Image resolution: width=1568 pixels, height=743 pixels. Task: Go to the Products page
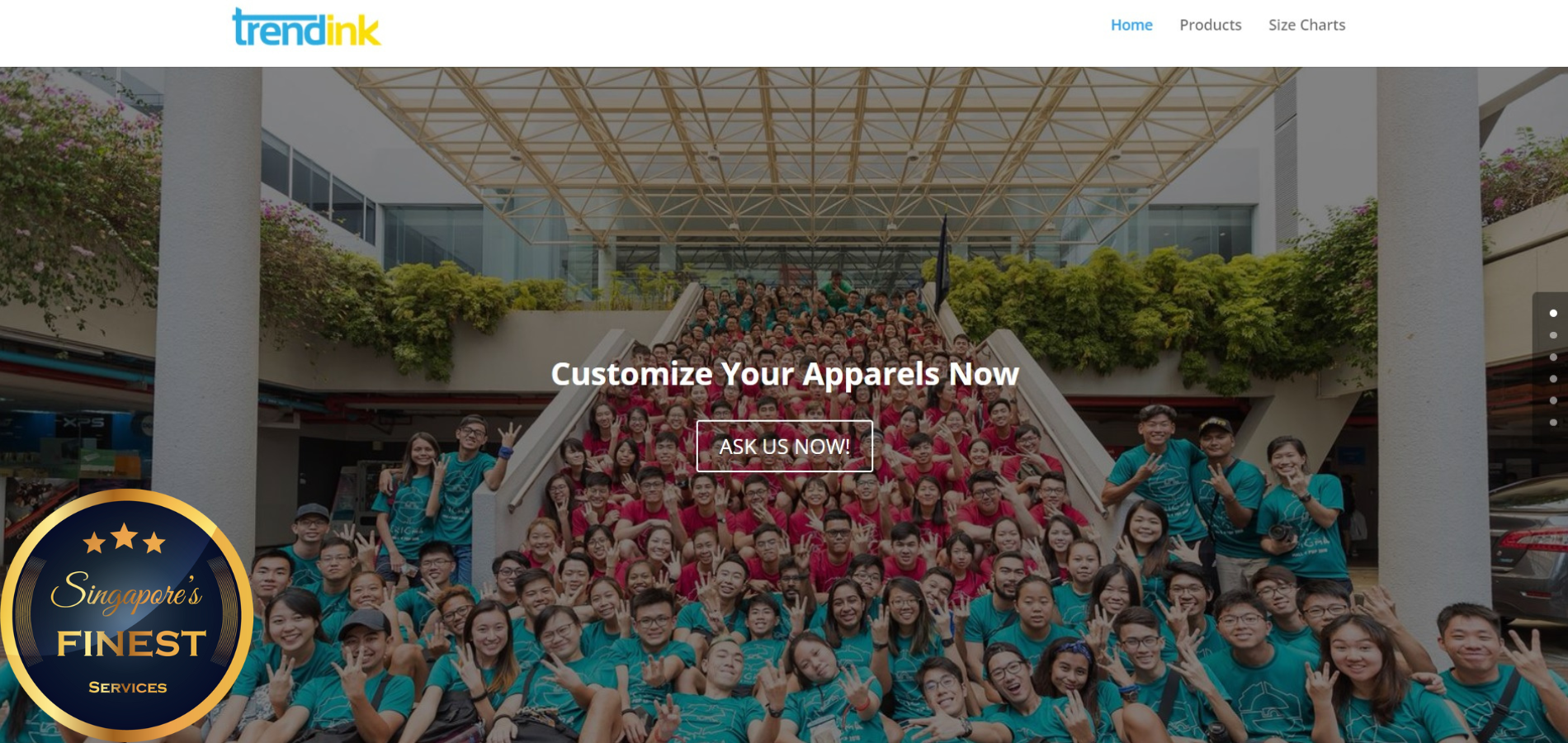pos(1210,25)
